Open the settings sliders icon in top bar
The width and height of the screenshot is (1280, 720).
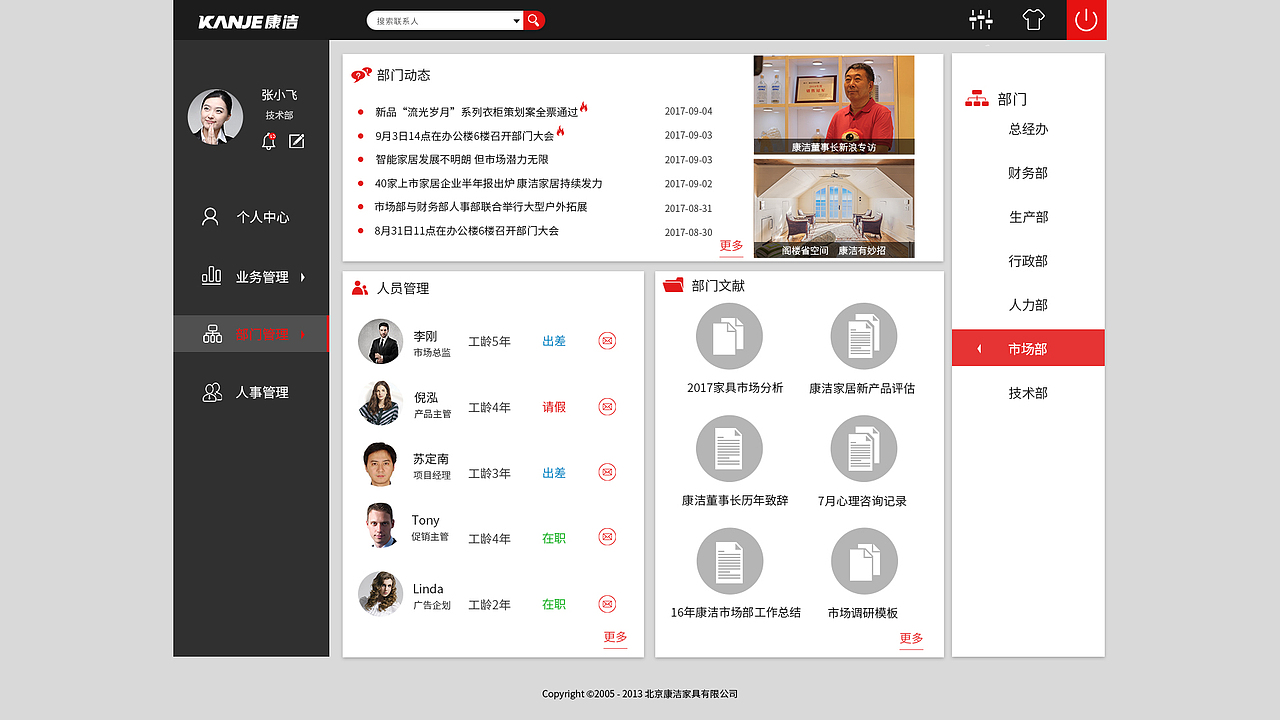pyautogui.click(x=980, y=20)
